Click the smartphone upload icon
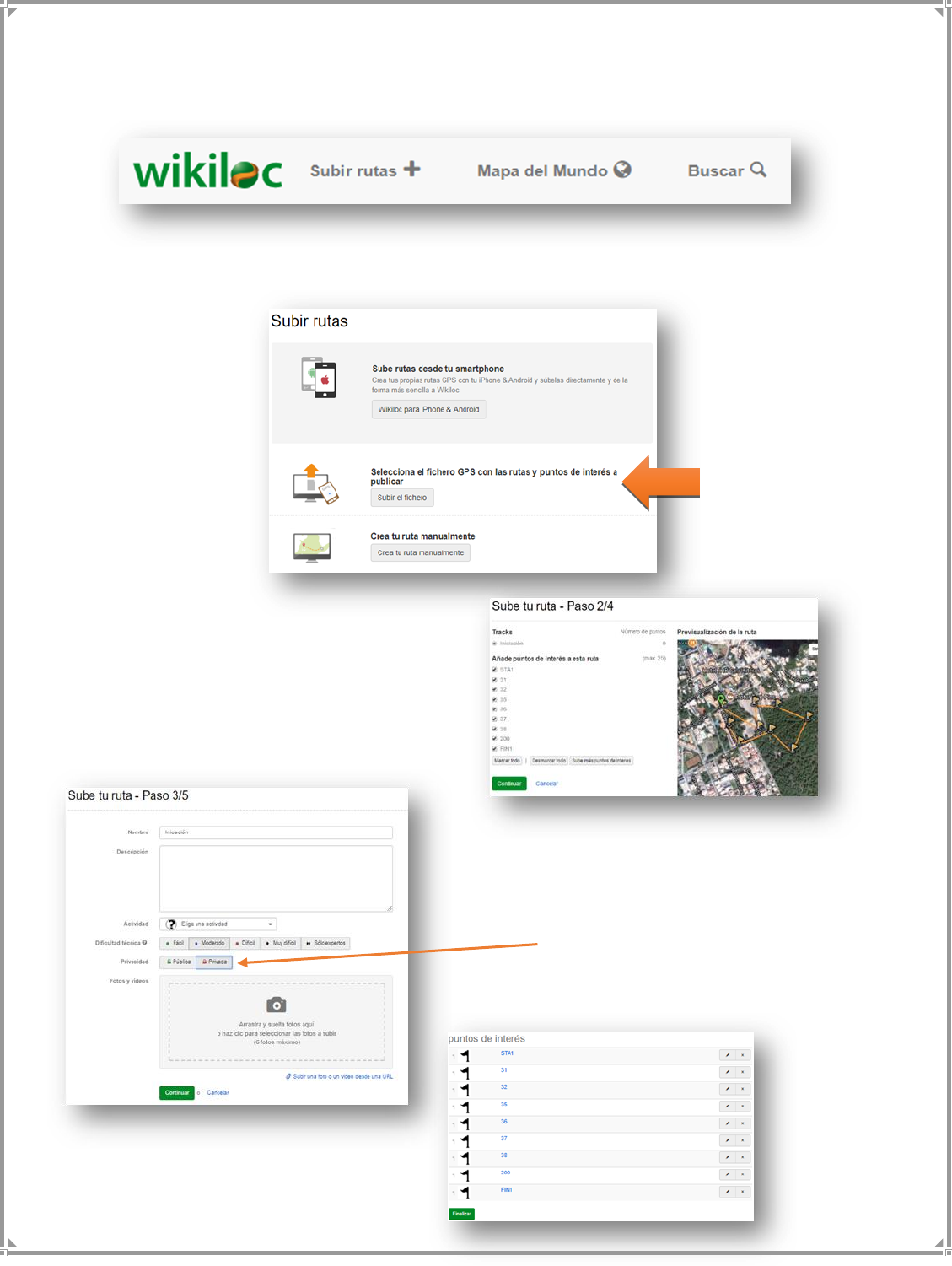The image size is (952, 1266). pos(319,377)
